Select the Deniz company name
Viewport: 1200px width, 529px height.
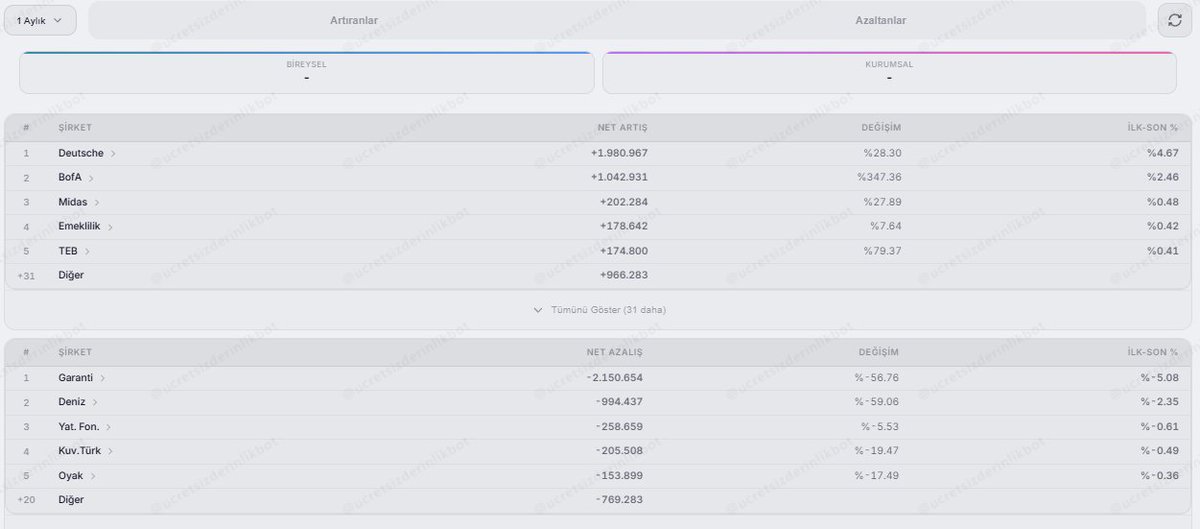[72, 402]
